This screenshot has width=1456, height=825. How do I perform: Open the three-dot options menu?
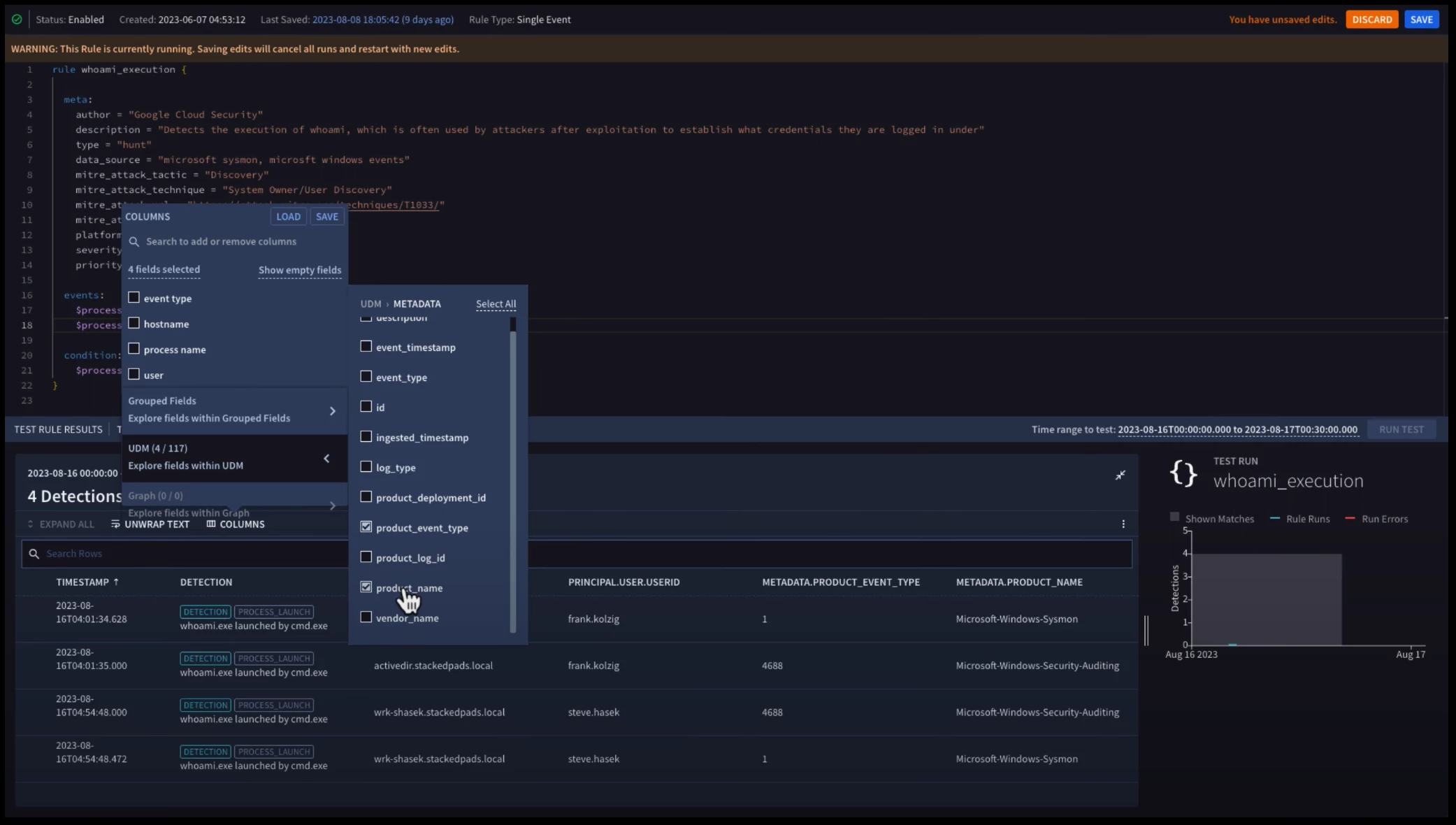coord(1123,524)
